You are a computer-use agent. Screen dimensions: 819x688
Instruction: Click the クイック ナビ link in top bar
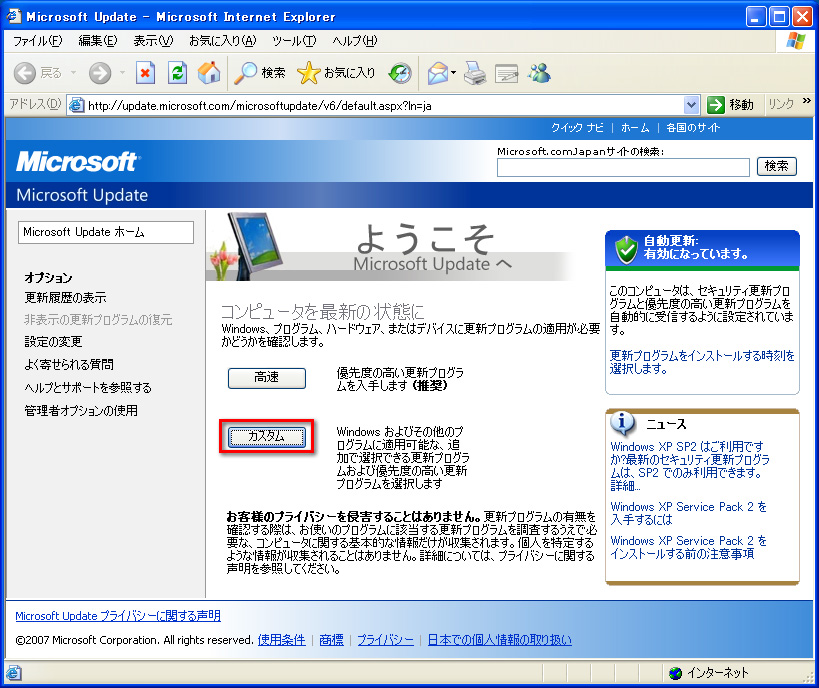click(577, 127)
